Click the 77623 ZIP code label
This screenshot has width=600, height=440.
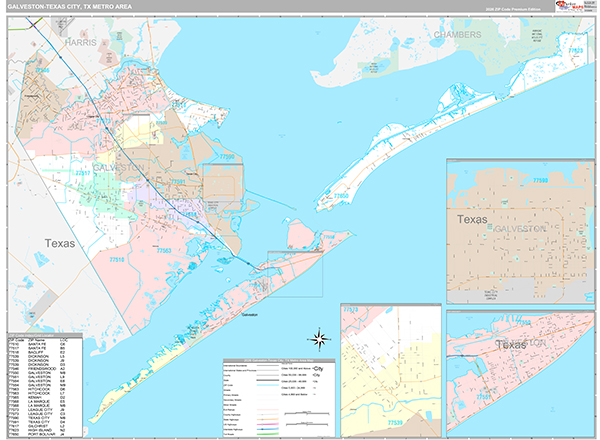(x=575, y=48)
